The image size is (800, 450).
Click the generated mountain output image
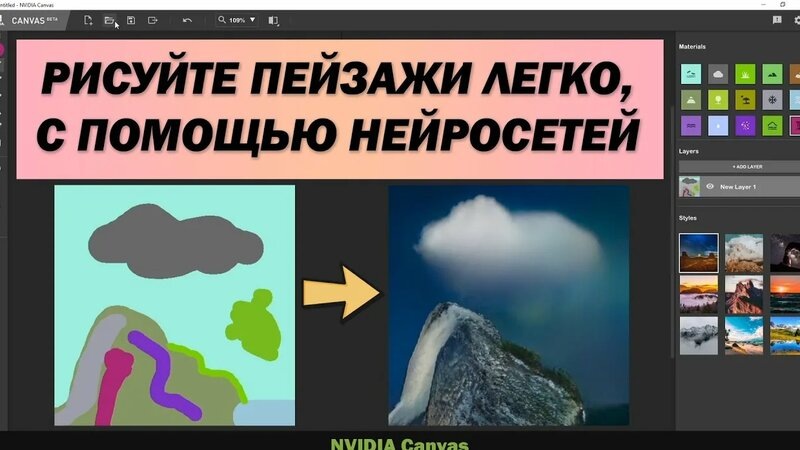pos(509,305)
